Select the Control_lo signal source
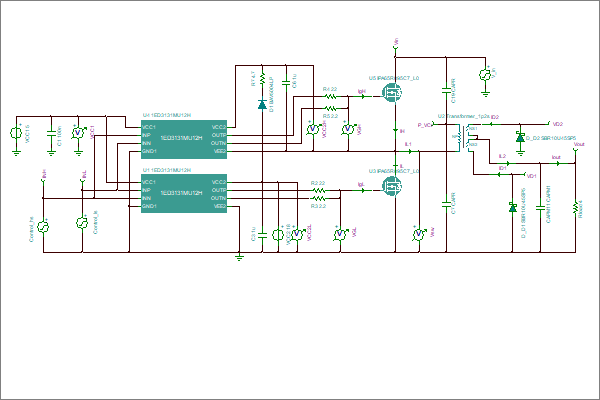600x400 pixels. click(x=82, y=222)
